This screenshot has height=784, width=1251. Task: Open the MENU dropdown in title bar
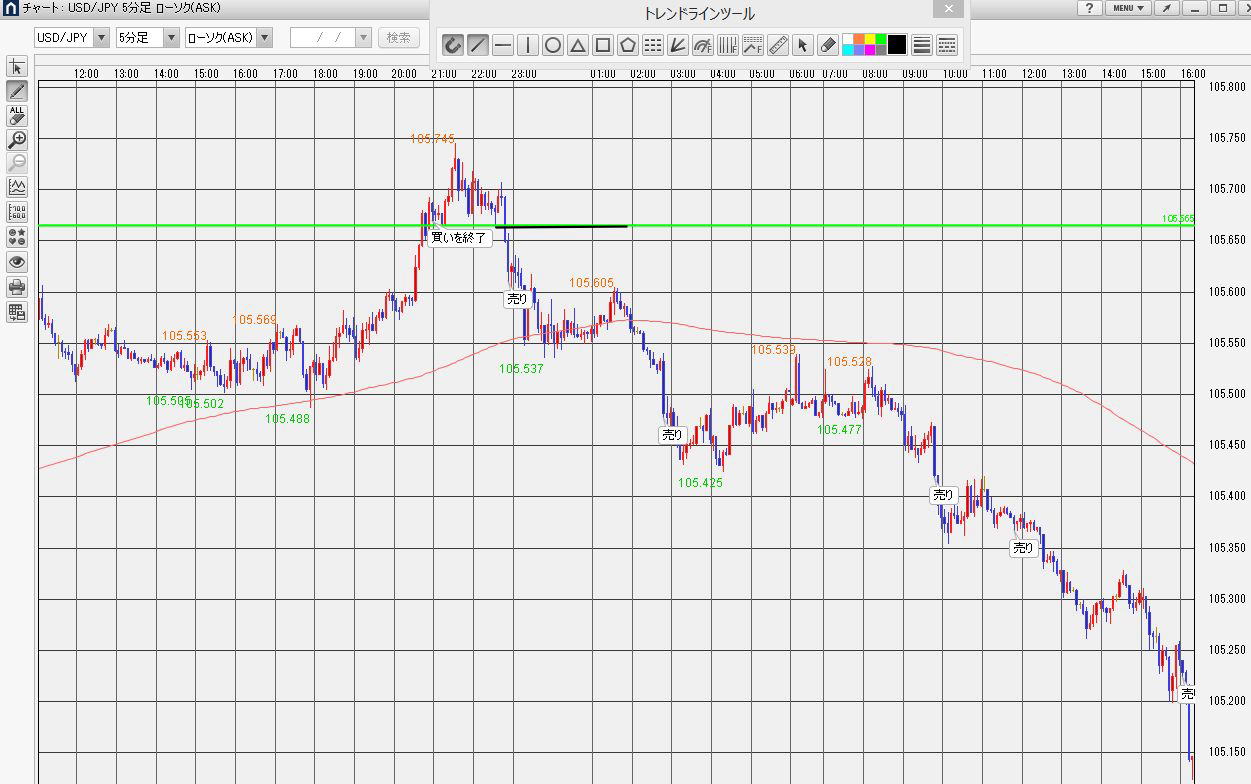[x=1128, y=8]
